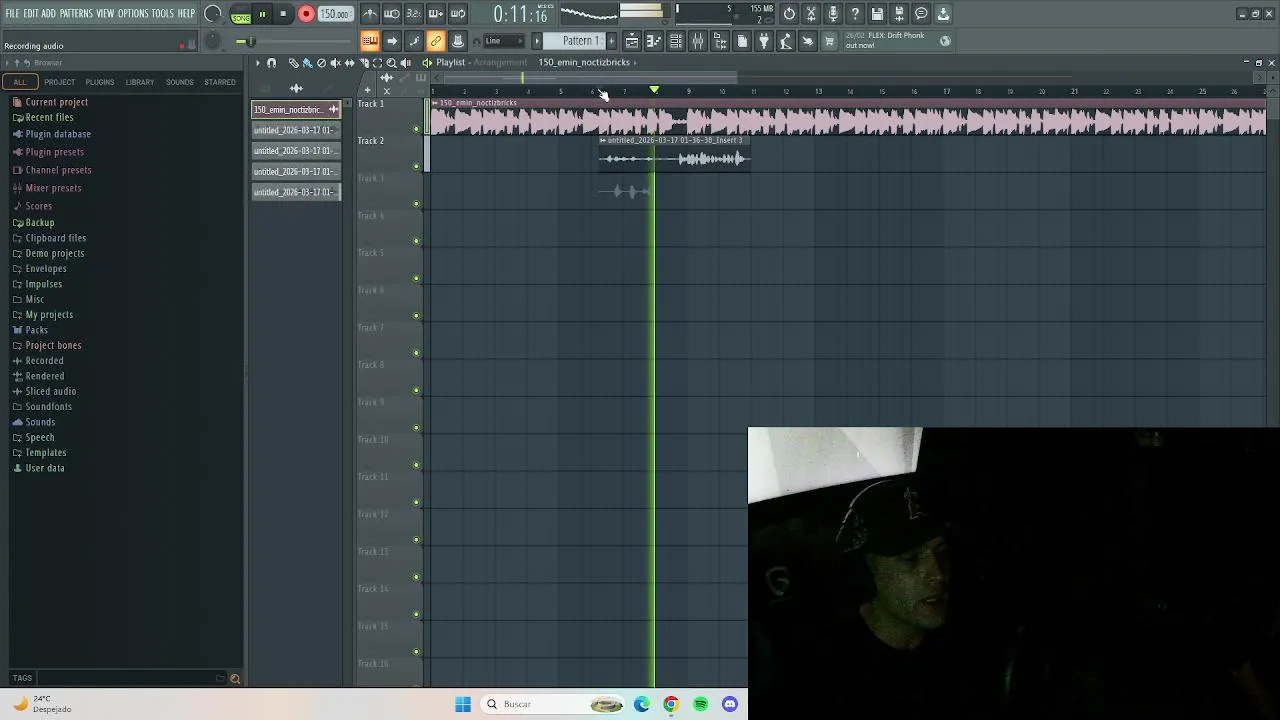Select the Slice tool in Playlist toolbar
1280x720 pixels.
click(x=364, y=63)
